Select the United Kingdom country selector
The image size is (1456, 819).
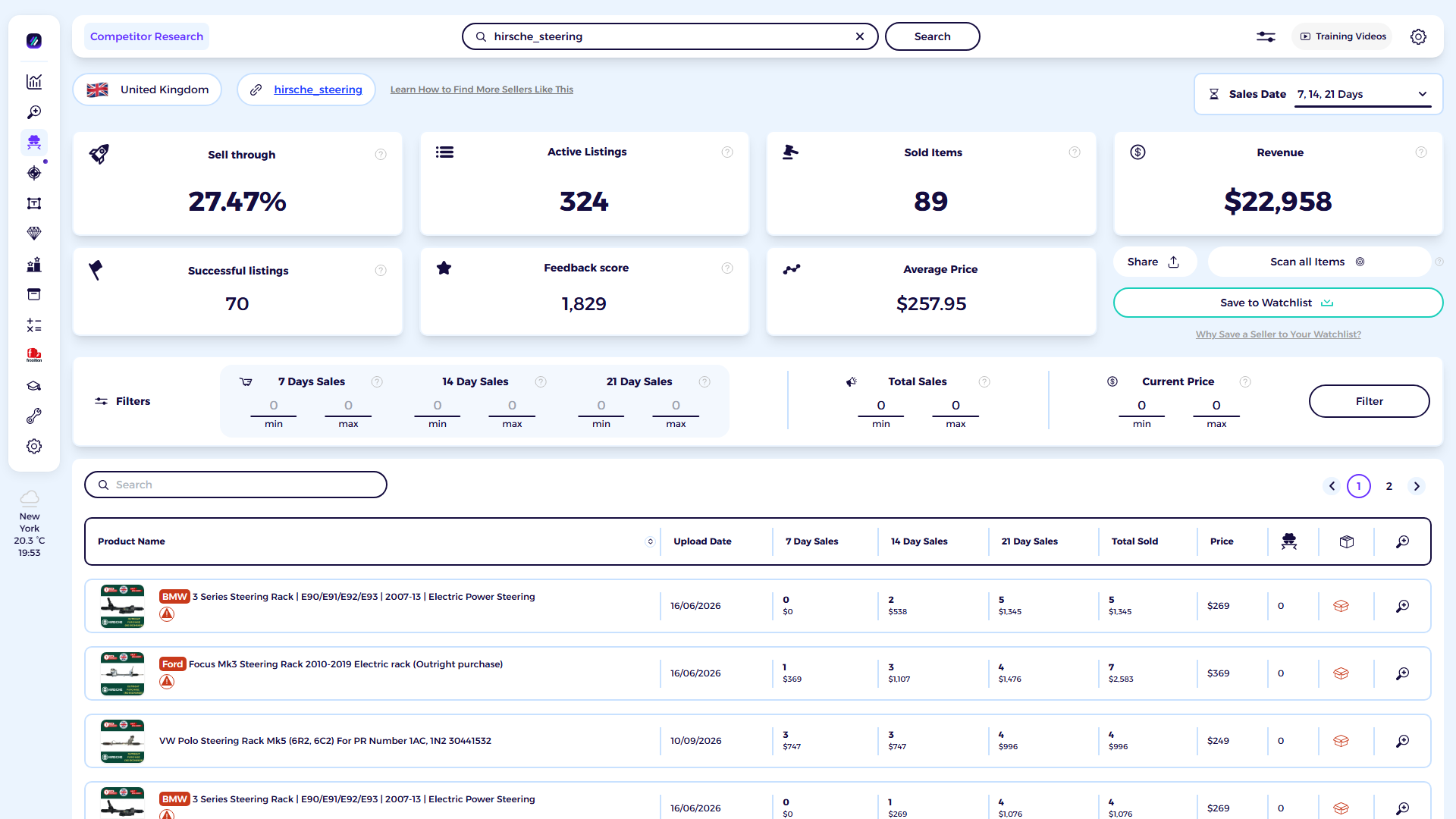pos(147,89)
